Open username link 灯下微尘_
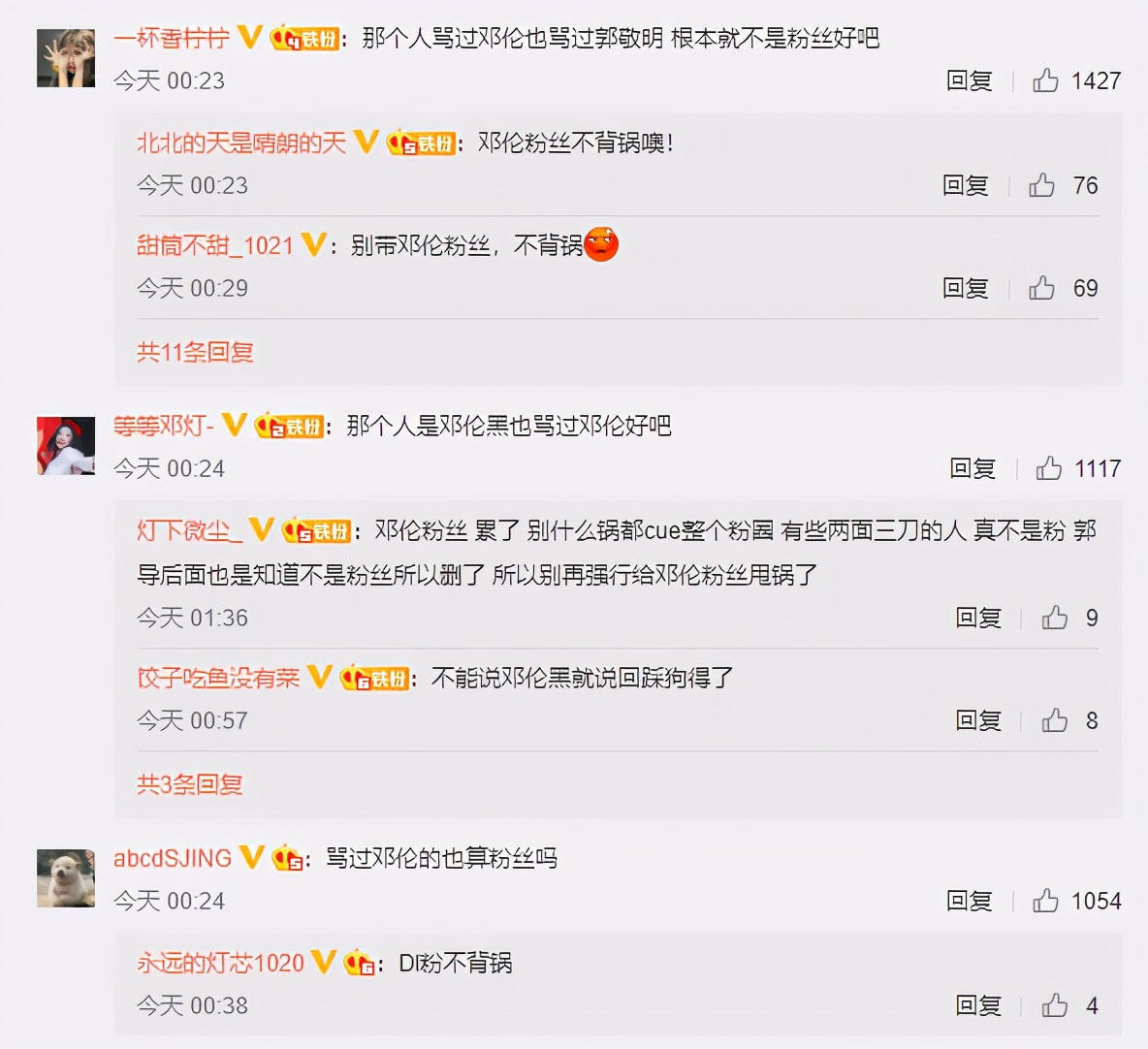This screenshot has height=1049, width=1148. 190,530
